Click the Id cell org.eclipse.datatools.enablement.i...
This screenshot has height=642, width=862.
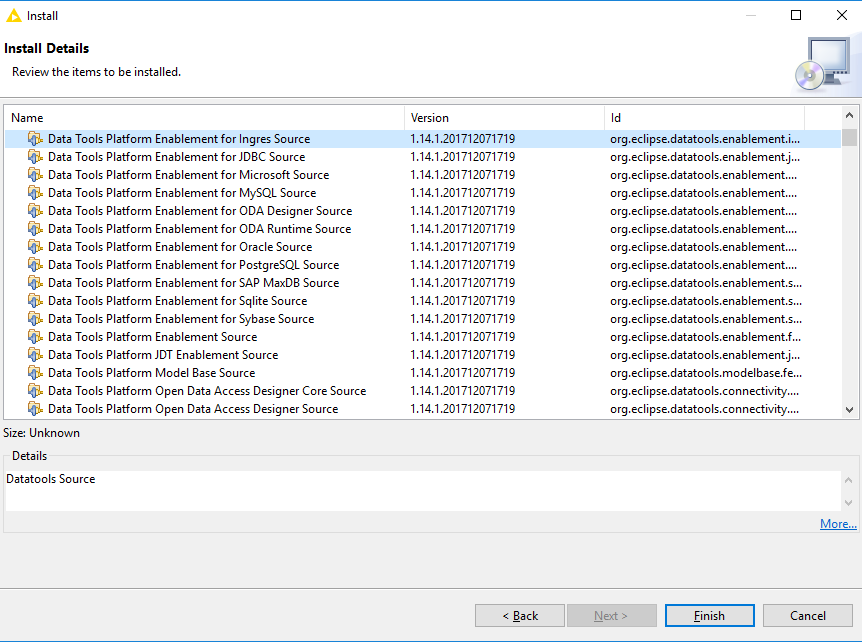pyautogui.click(x=705, y=139)
